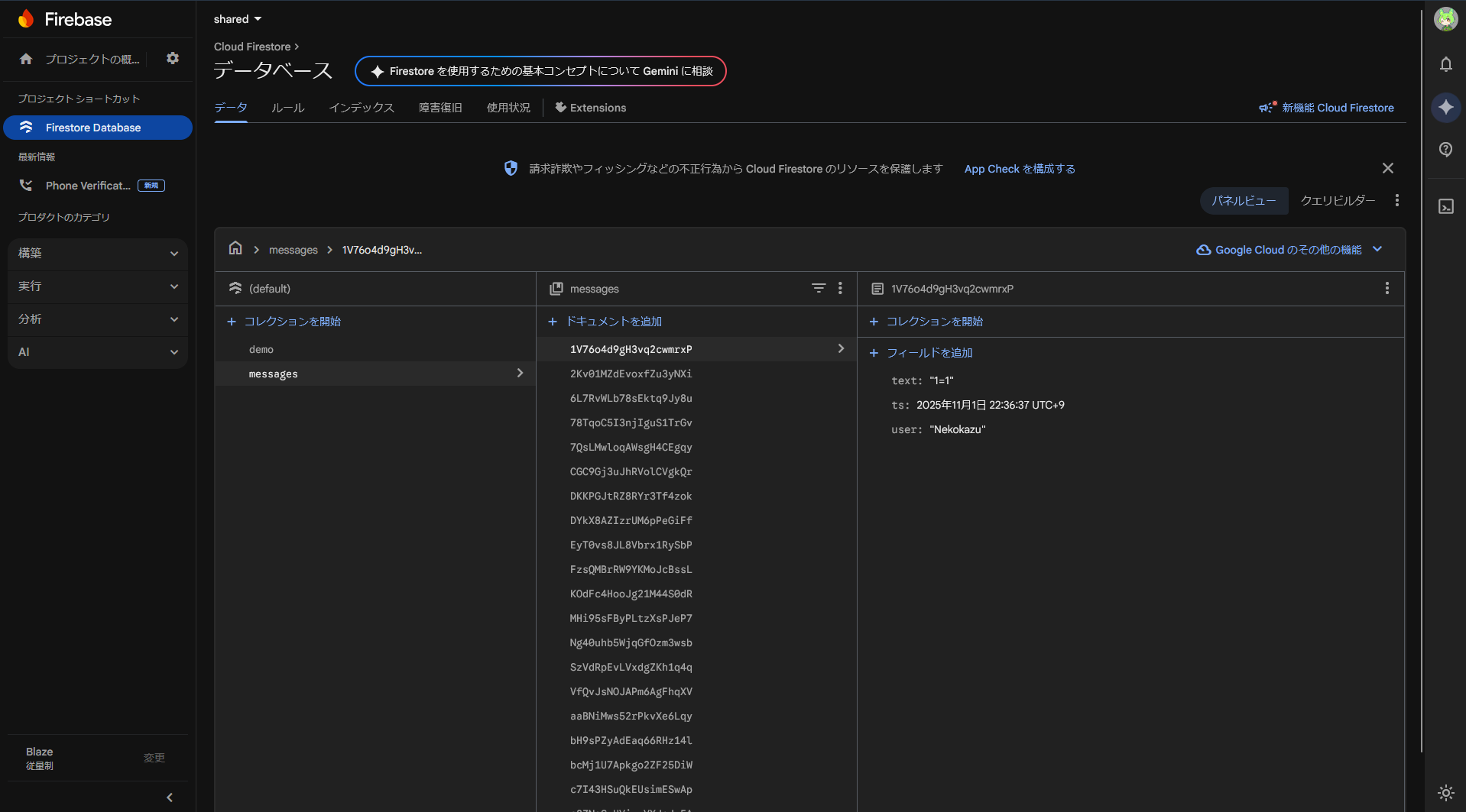Click Cloud Firestore breadcrumb link

click(x=252, y=47)
